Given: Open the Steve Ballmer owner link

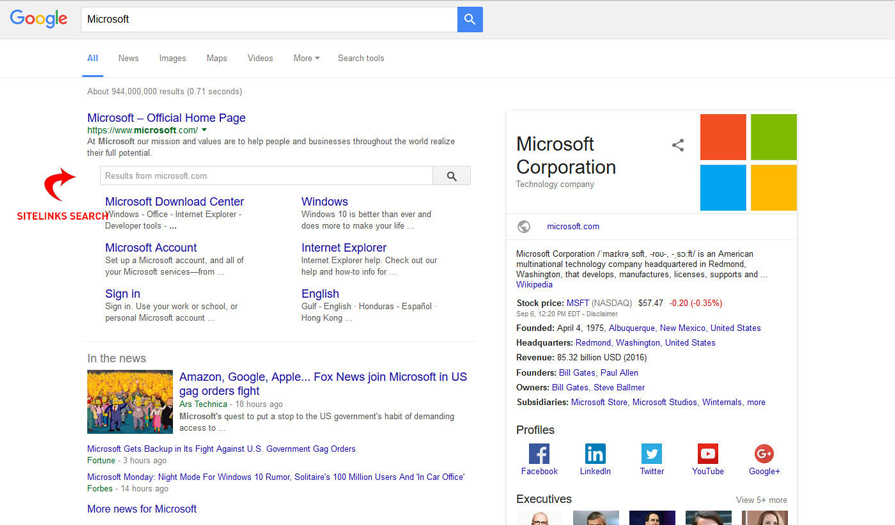Looking at the screenshot, I should (x=619, y=387).
